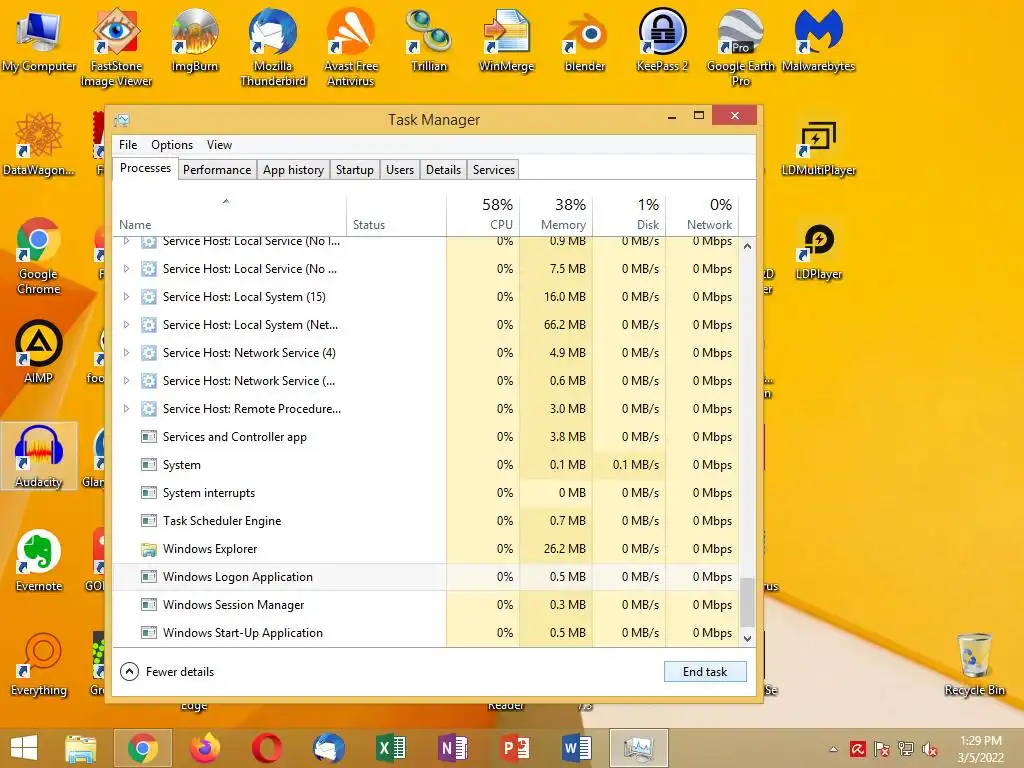1024x768 pixels.
Task: Sort processes by Disk column
Action: (x=629, y=214)
